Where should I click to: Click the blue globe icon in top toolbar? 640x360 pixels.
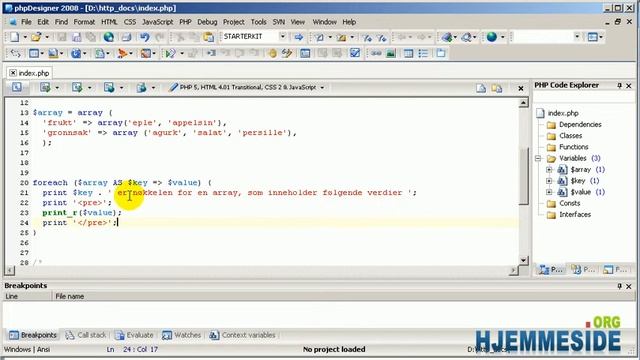pos(492,37)
